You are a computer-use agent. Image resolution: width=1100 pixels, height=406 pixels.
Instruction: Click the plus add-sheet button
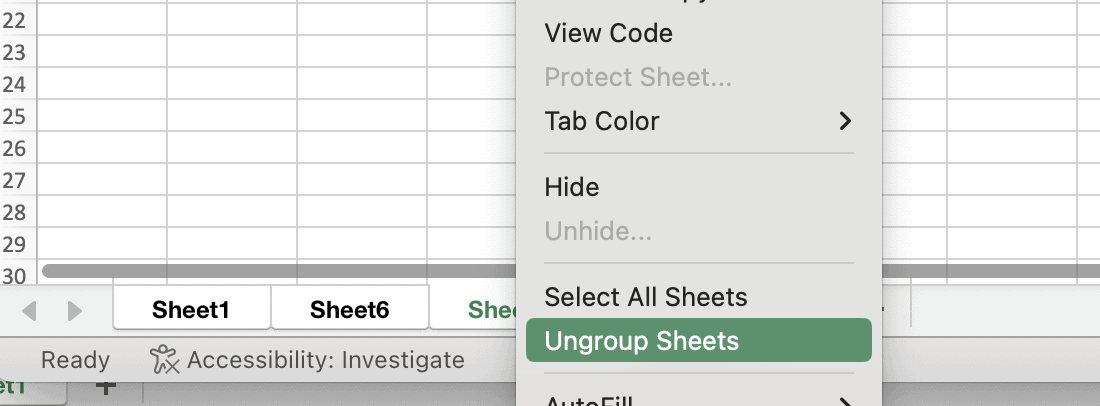coord(106,387)
